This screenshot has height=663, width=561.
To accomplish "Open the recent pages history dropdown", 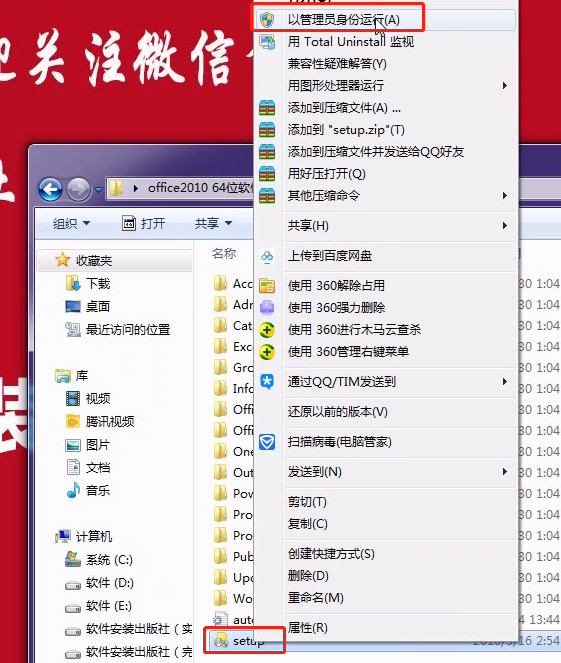I will click(98, 189).
